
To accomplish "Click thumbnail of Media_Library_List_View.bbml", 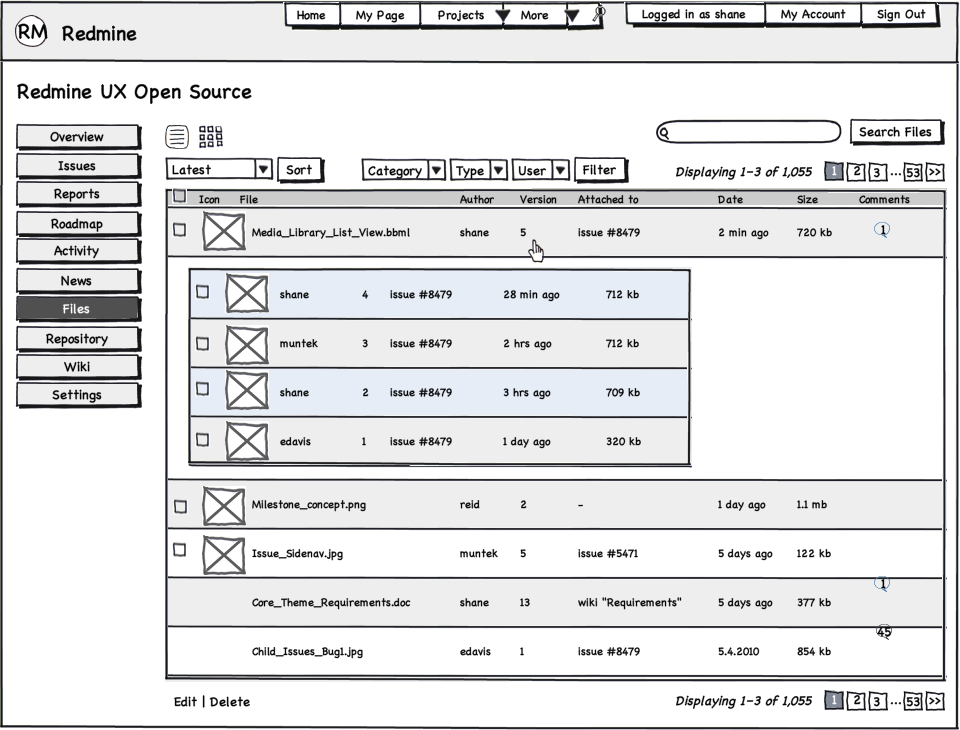I will pyautogui.click(x=223, y=231).
